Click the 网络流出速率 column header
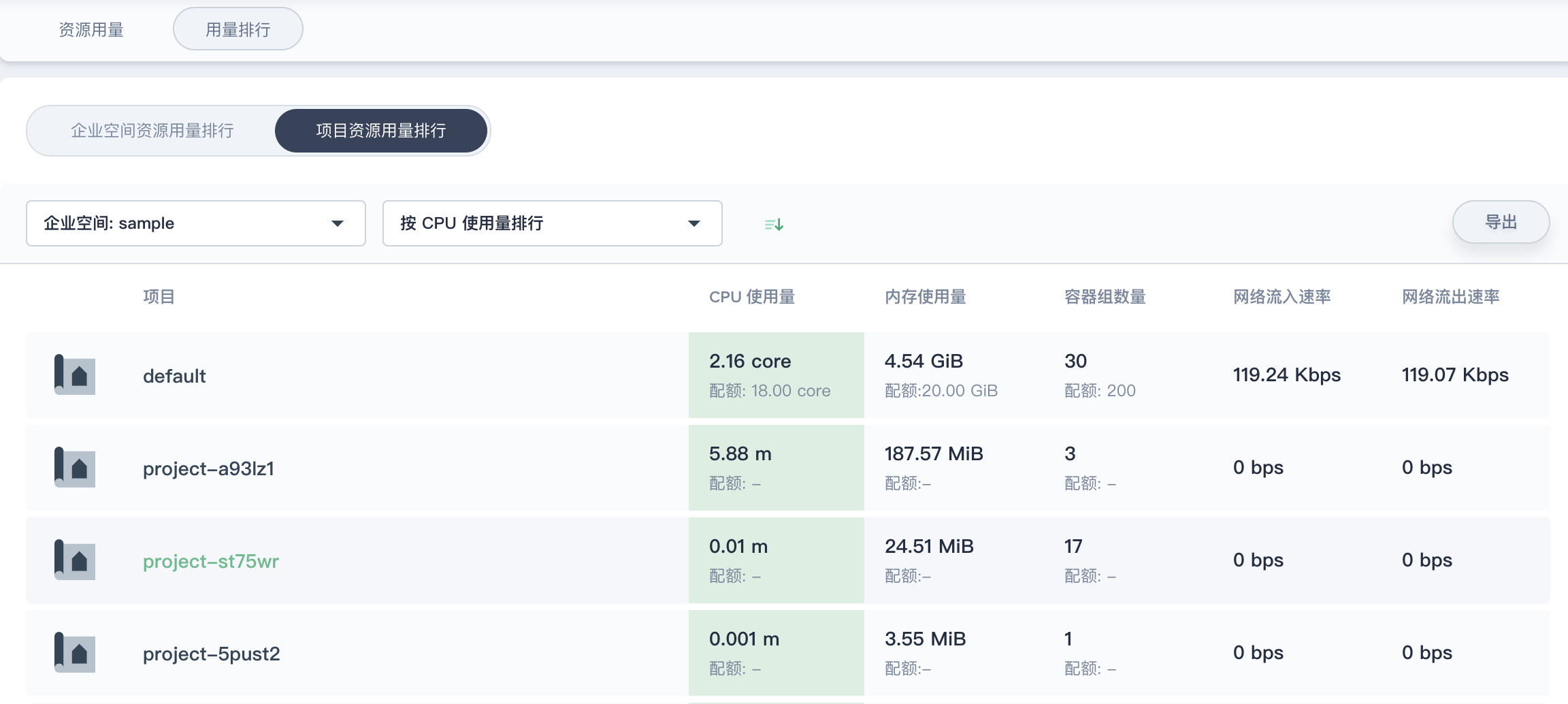This screenshot has height=704, width=1568. 1451,297
